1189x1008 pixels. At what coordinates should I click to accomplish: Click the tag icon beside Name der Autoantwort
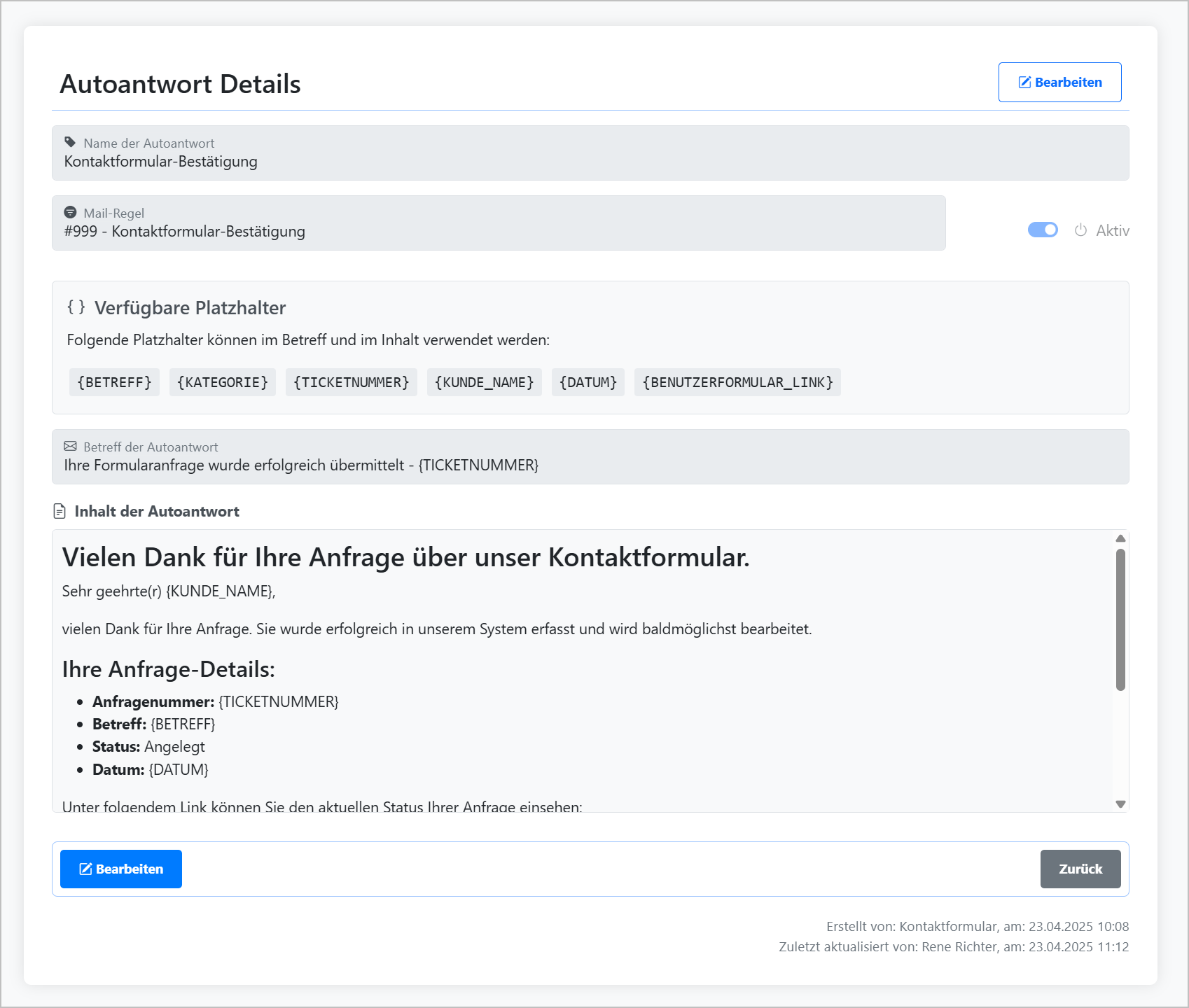click(70, 141)
